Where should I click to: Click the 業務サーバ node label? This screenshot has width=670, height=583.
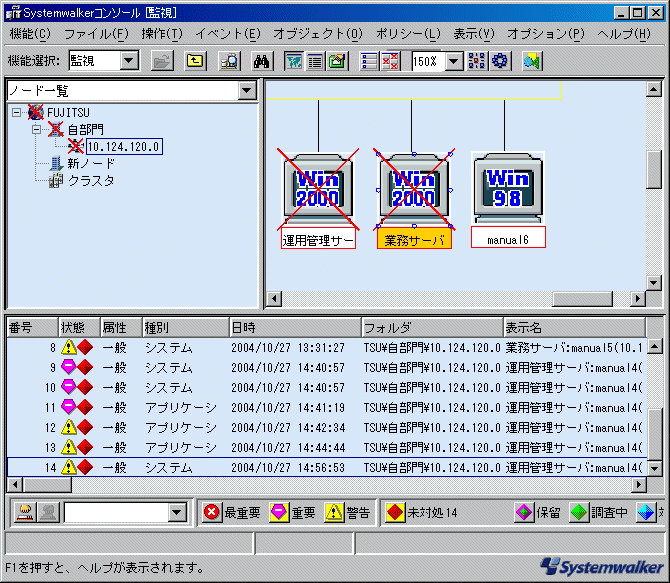414,240
